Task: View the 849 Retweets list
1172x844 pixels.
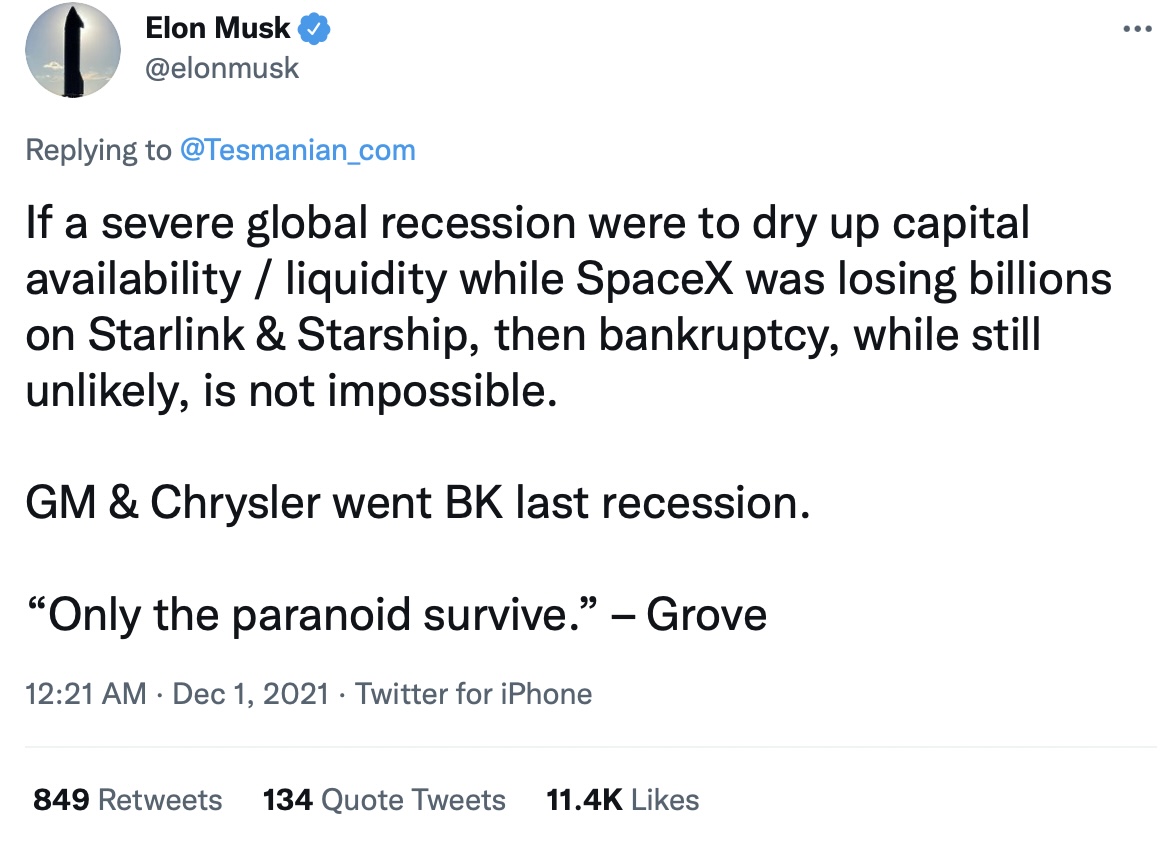Action: [x=128, y=800]
